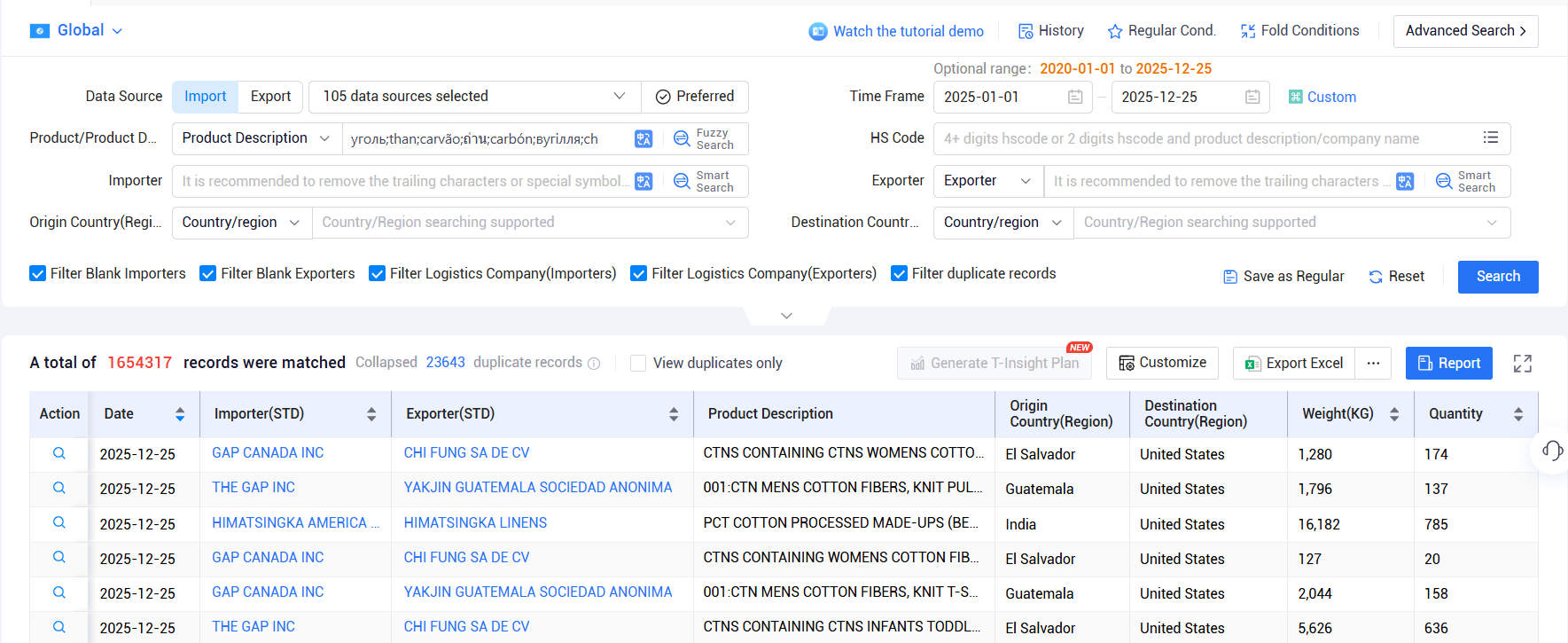Image resolution: width=1568 pixels, height=643 pixels.
Task: Click the translate icon in the Exporter field
Action: (1405, 181)
